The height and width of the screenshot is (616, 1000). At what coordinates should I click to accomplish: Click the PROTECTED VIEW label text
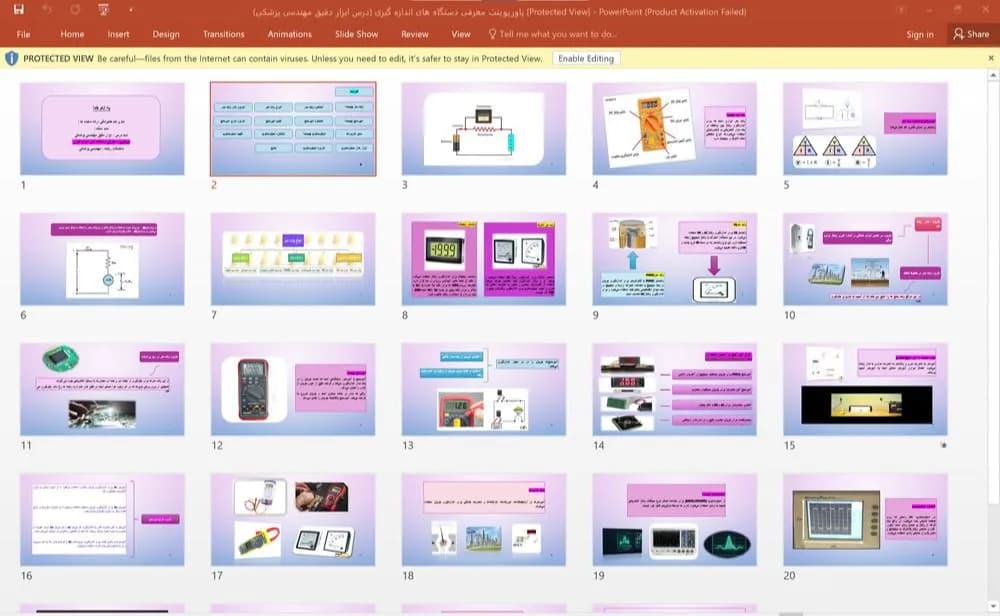coord(58,59)
